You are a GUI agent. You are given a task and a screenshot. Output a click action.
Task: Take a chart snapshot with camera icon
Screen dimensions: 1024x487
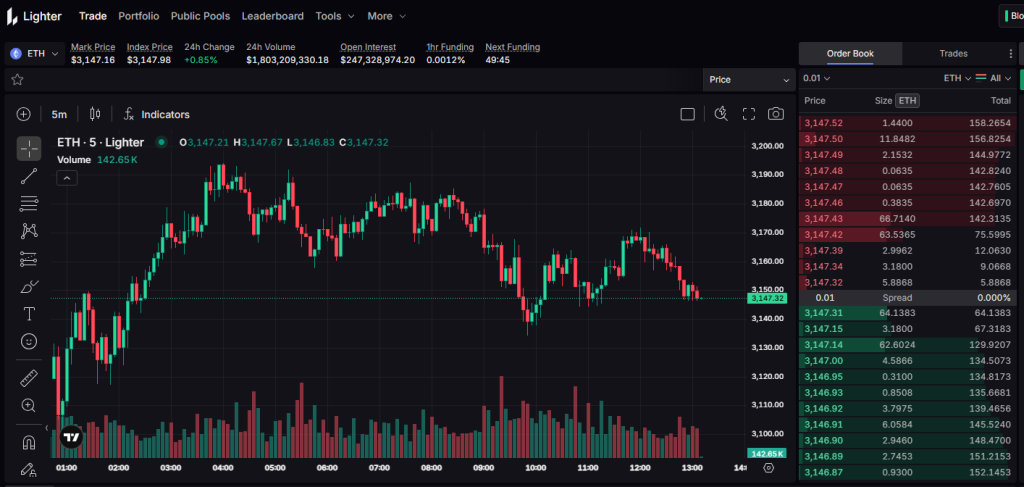(775, 114)
